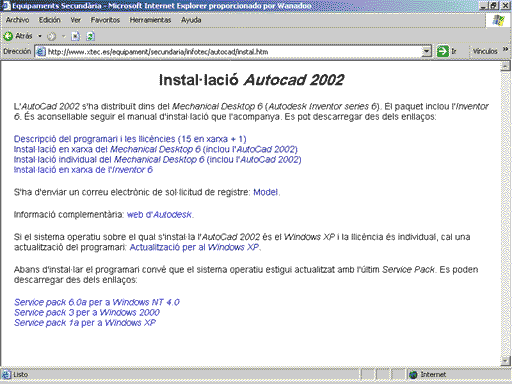
Task: Click the green Ir go button
Action: pos(443,51)
